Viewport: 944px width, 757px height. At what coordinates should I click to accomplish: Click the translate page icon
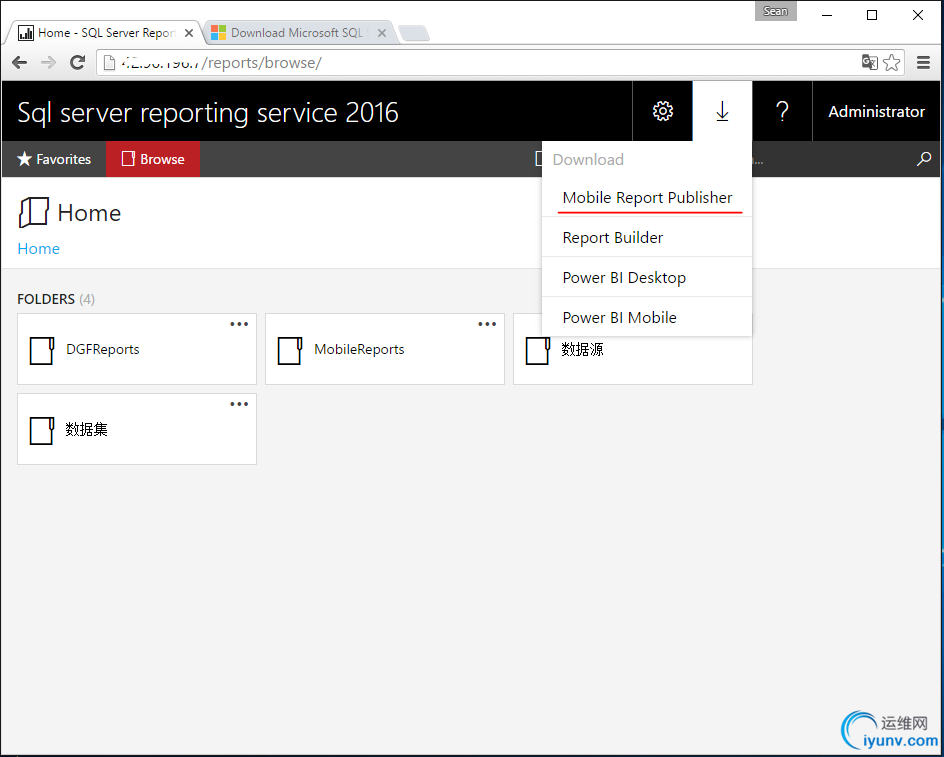click(x=869, y=62)
